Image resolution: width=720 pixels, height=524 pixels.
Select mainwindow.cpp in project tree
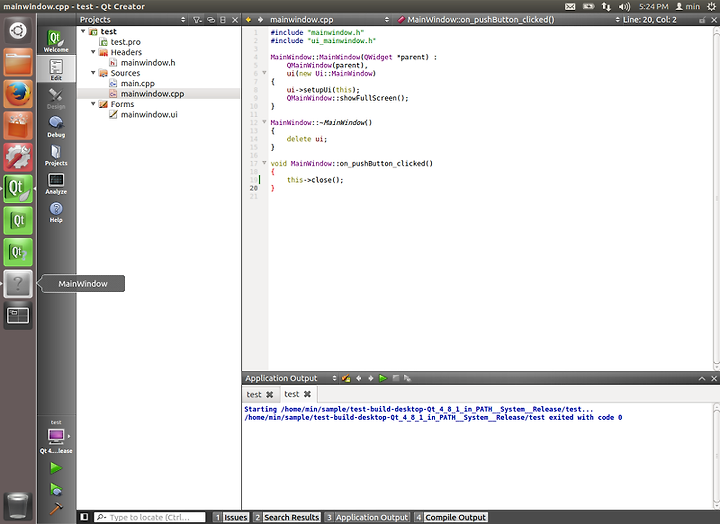click(x=152, y=94)
